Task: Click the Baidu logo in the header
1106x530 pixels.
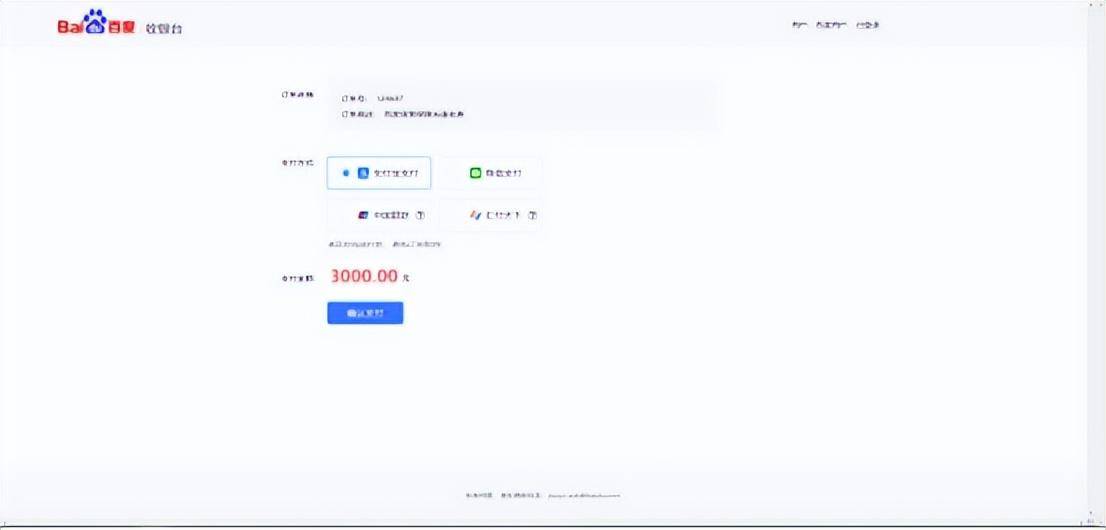Action: (x=96, y=23)
